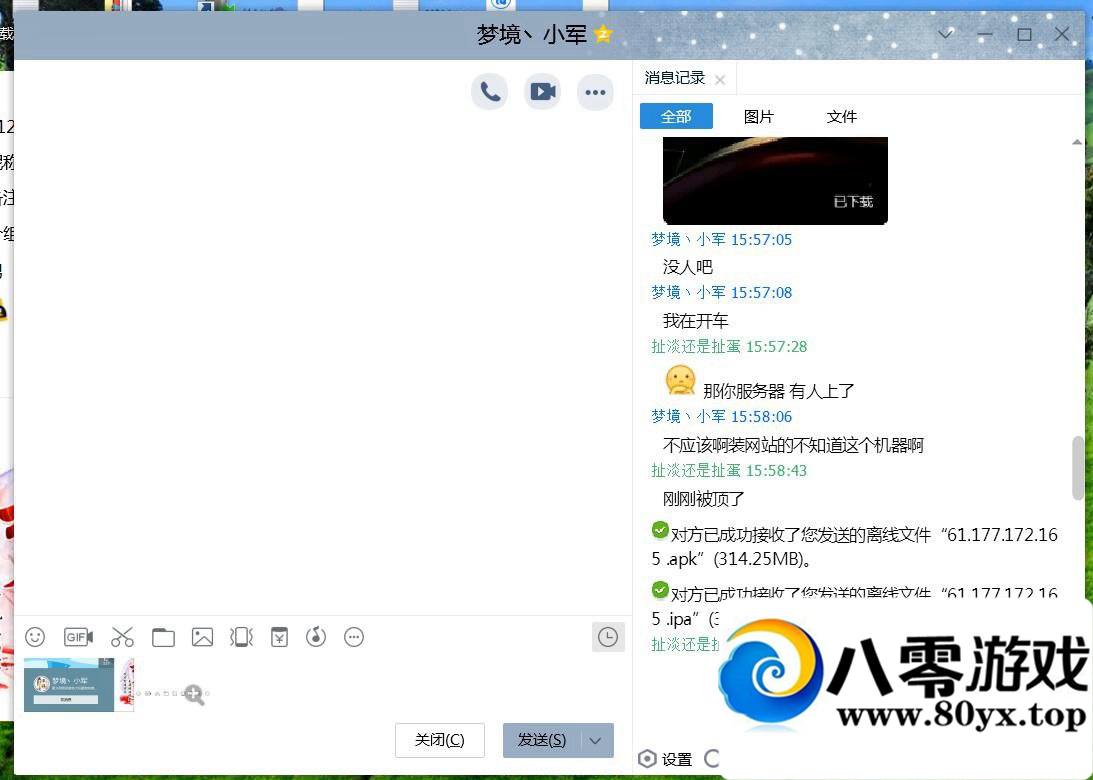The width and height of the screenshot is (1093, 780).
Task: Open the chat session chevron menu
Action: point(944,34)
